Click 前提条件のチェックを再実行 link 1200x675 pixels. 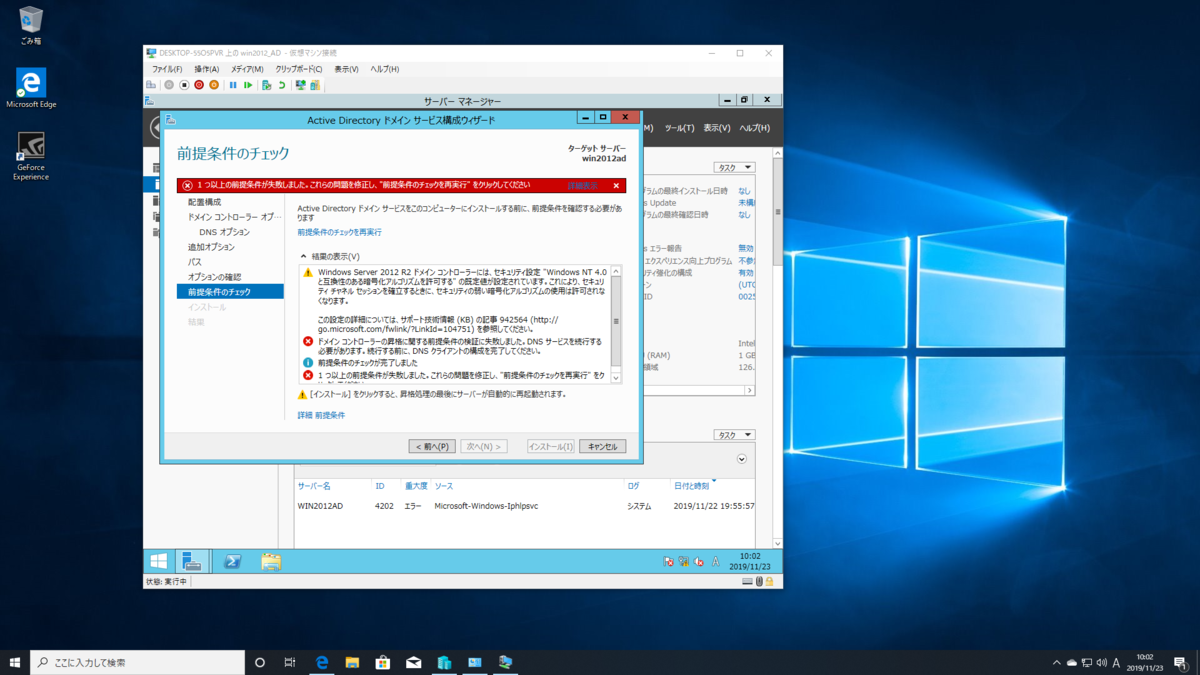(339, 232)
